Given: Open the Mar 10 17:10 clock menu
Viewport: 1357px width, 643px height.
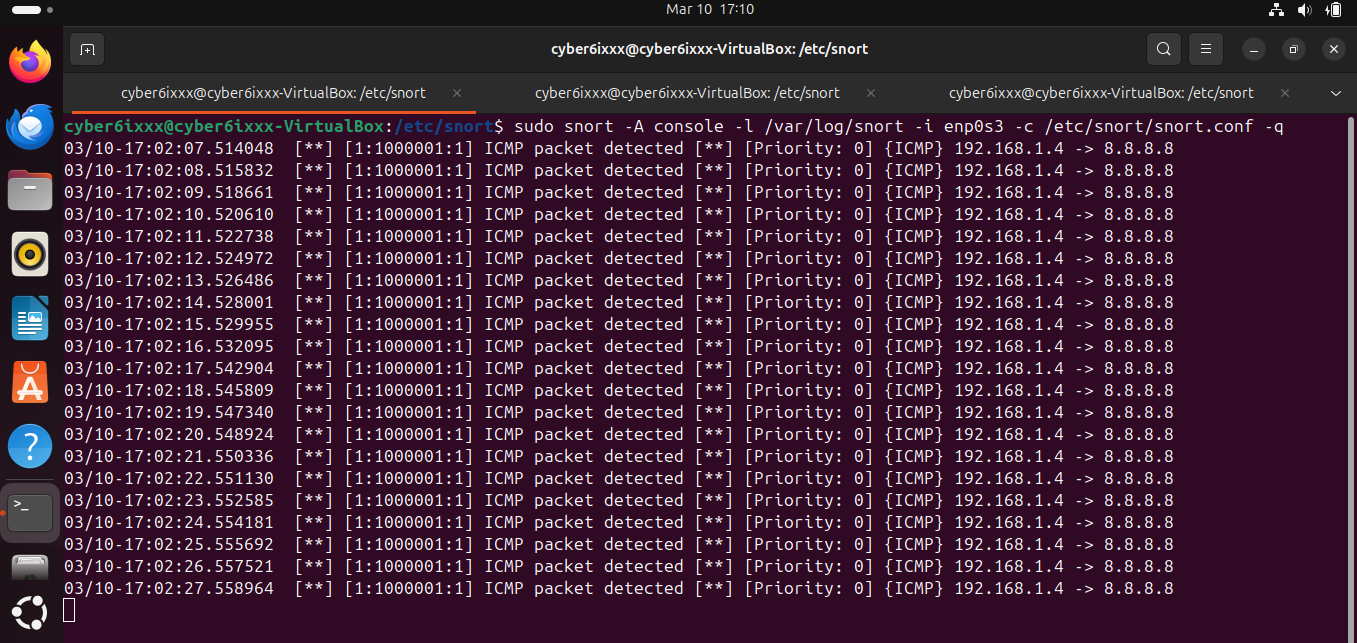Looking at the screenshot, I should [x=709, y=9].
